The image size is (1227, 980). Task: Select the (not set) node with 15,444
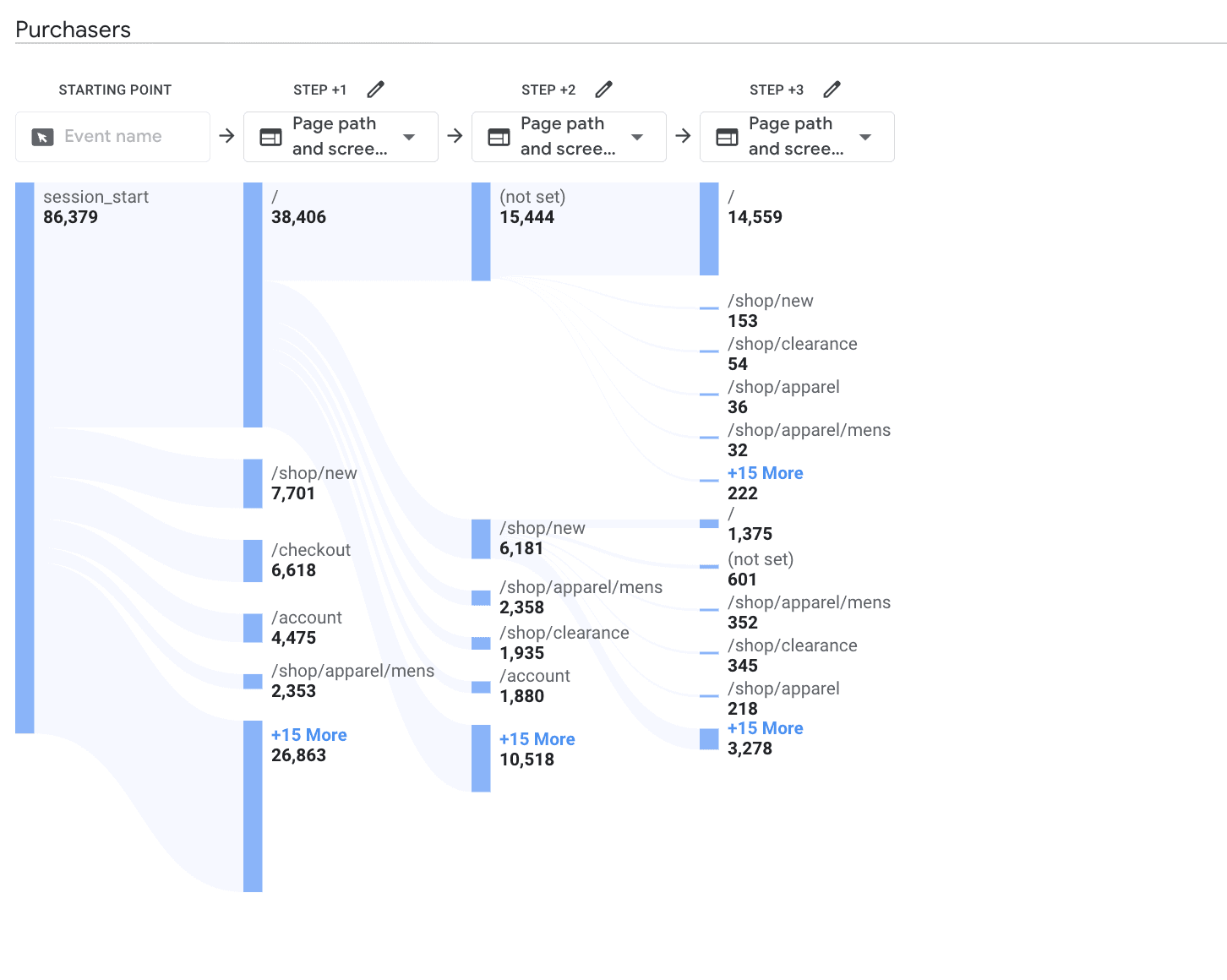[481, 231]
